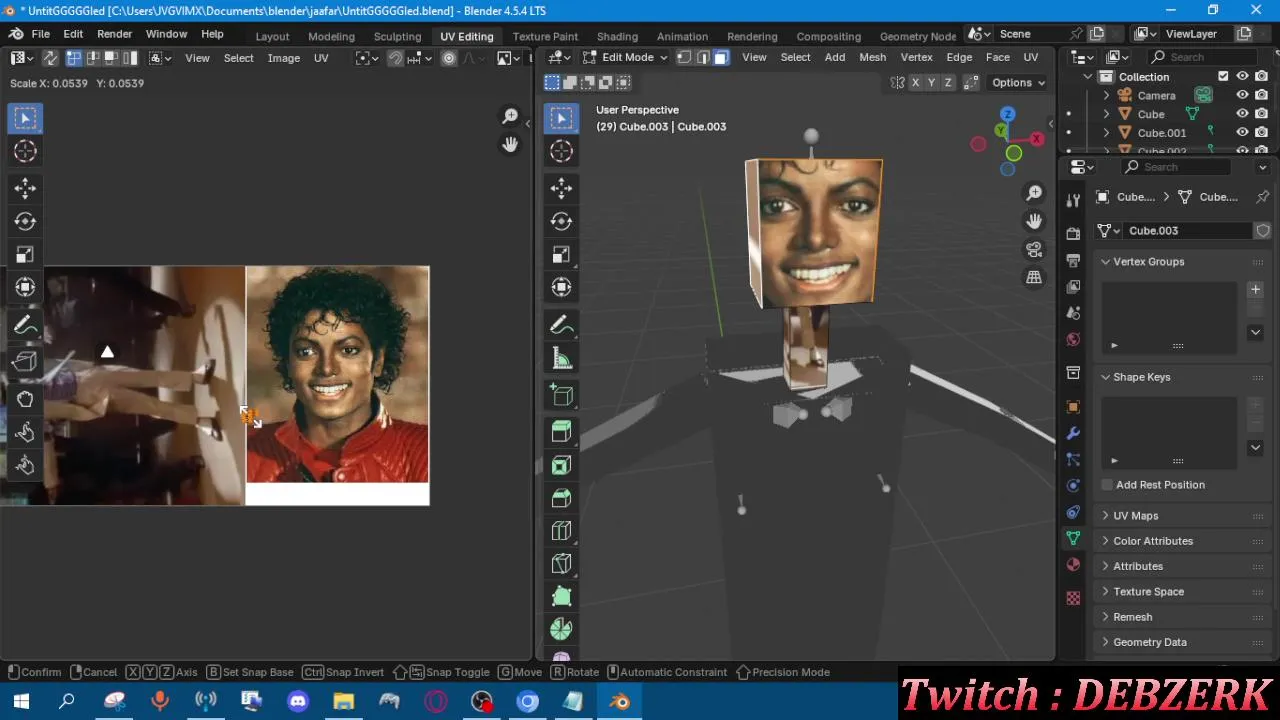Toggle UV sync selection in UV editor header

[x=51, y=58]
